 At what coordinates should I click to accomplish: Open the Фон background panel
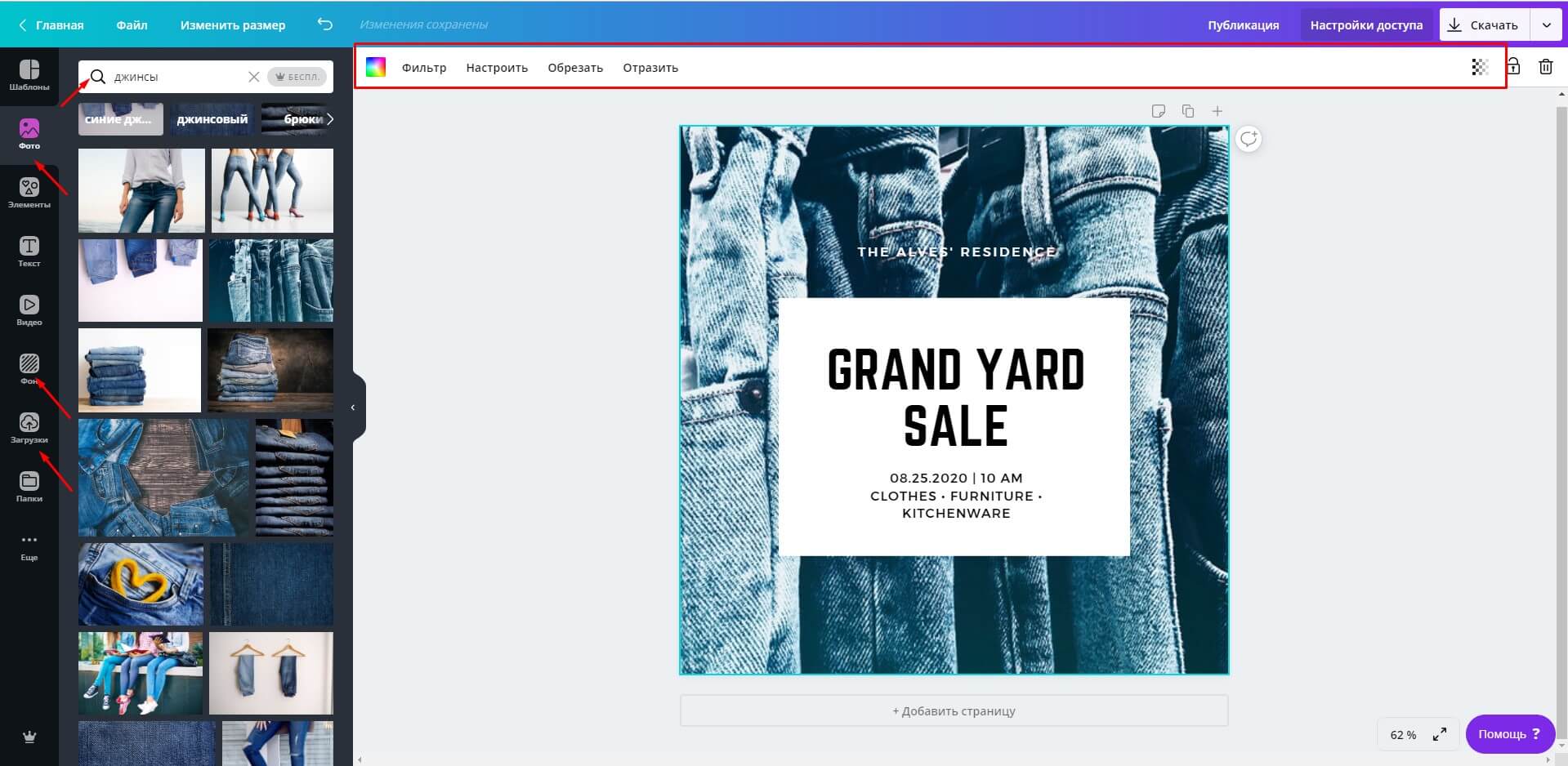coord(29,369)
